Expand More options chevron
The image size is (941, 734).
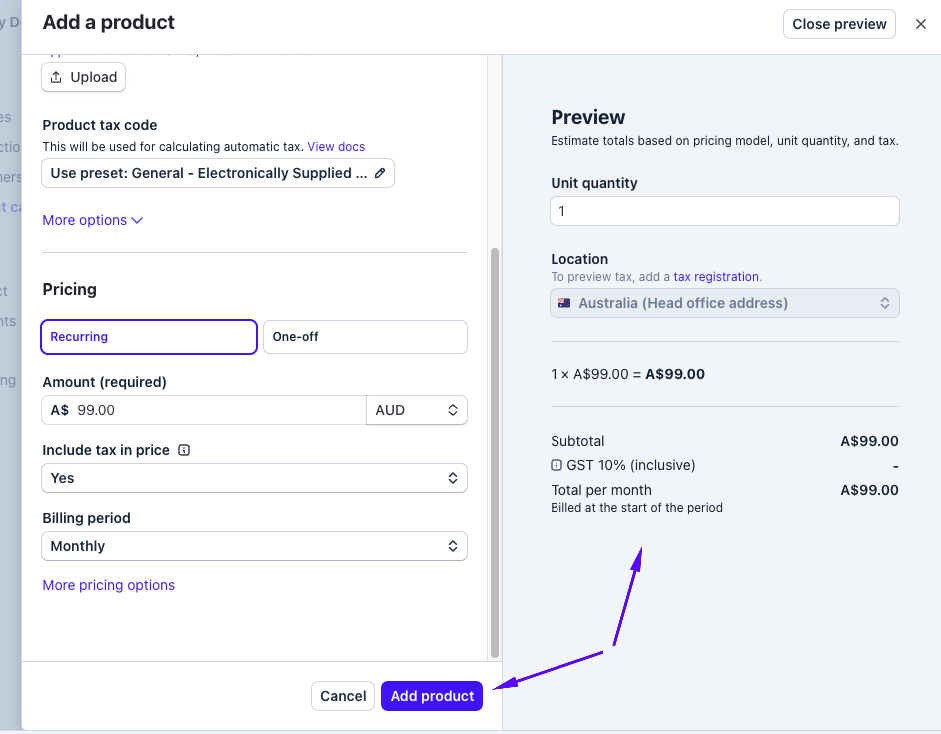click(137, 220)
